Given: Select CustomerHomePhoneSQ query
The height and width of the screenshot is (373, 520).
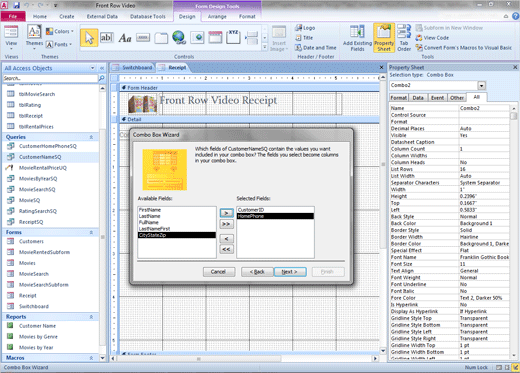Looking at the screenshot, I should [x=48, y=146].
